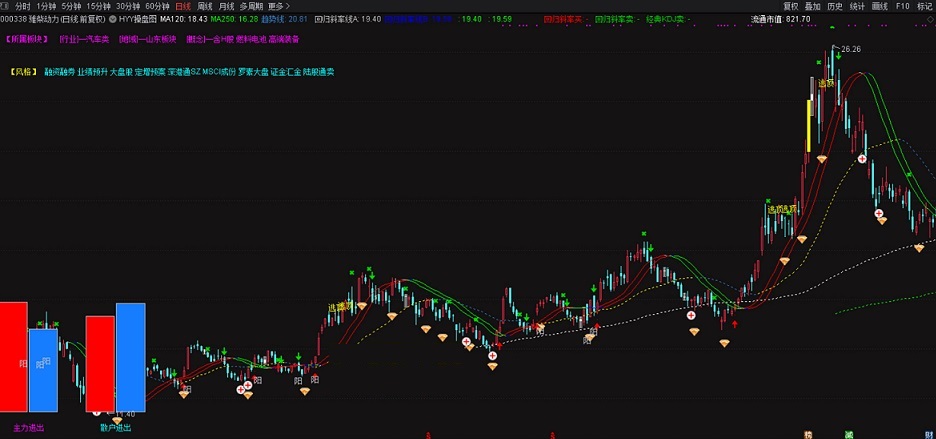The height and width of the screenshot is (439, 936).
Task: Open the F10 company info
Action: click(x=903, y=7)
